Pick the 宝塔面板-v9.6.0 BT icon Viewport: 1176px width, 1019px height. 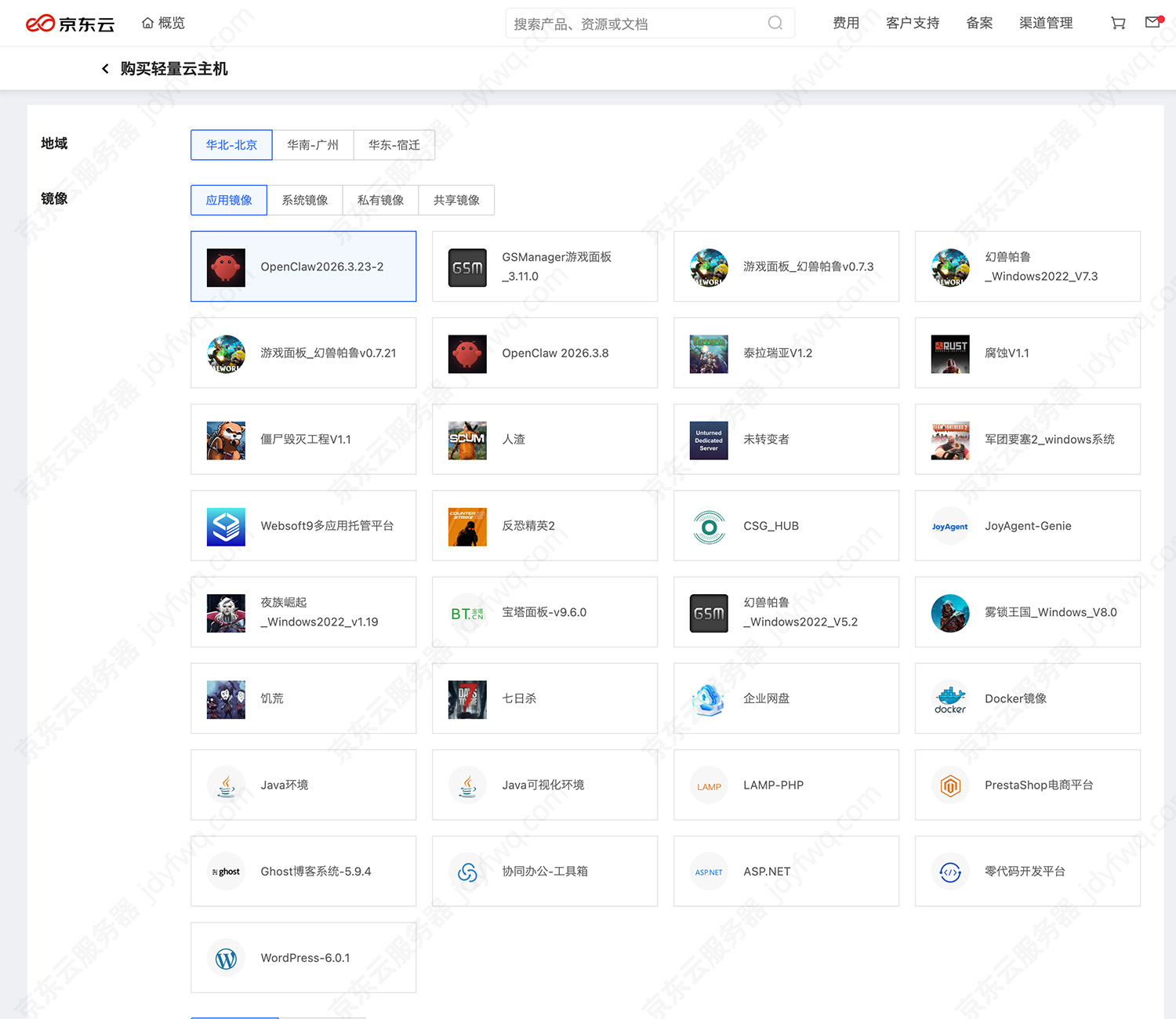(x=467, y=613)
